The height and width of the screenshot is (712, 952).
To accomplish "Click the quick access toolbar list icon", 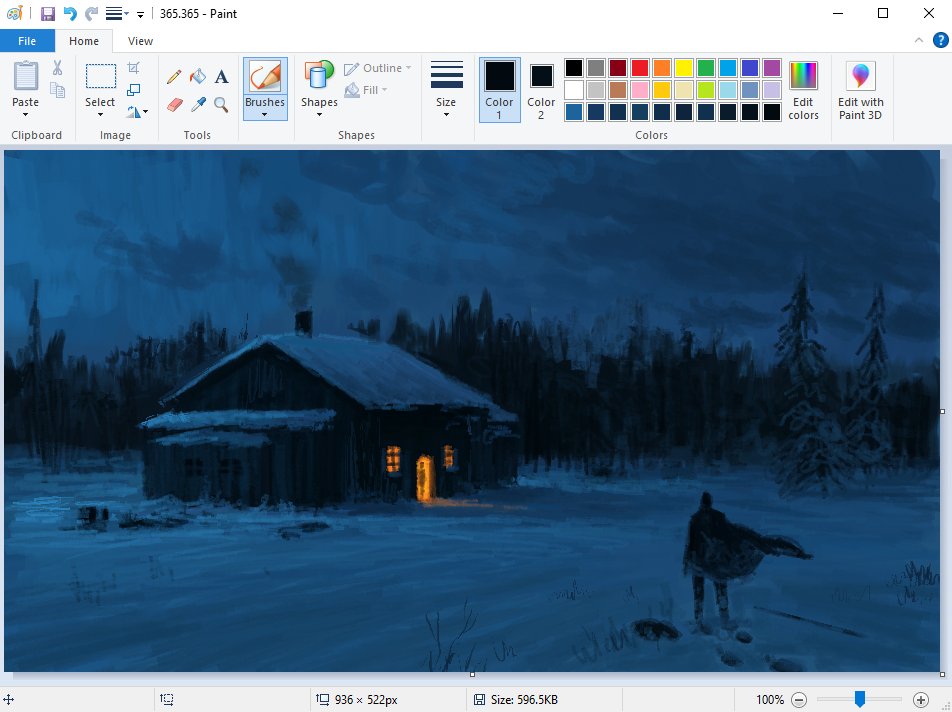I will [115, 13].
